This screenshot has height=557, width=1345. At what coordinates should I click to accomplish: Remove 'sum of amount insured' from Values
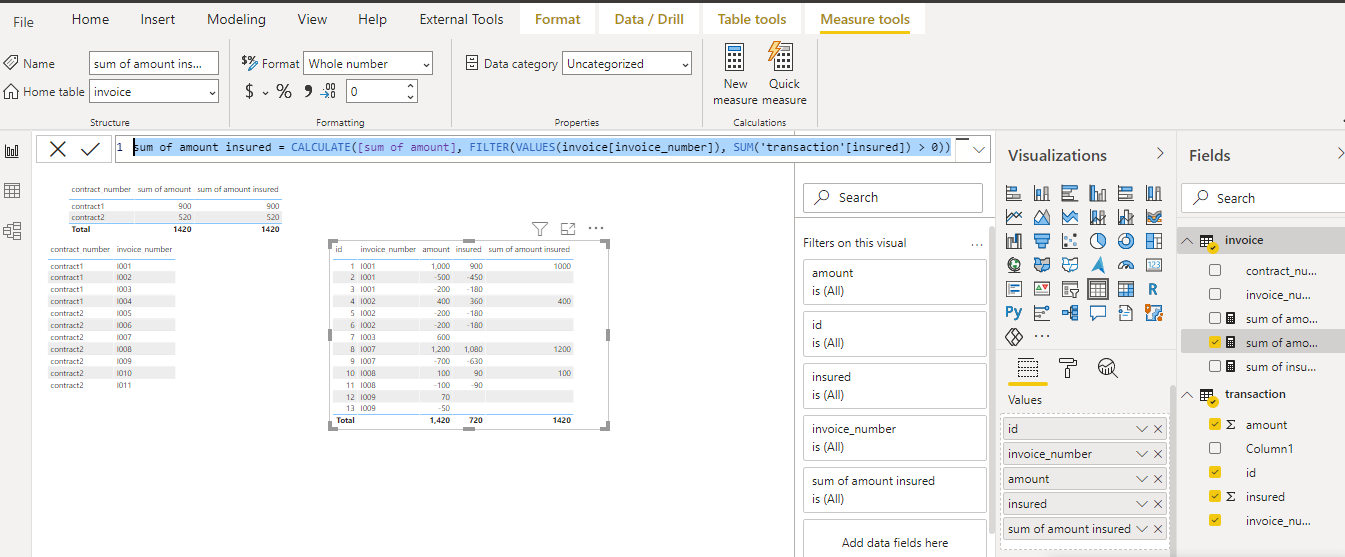(1158, 529)
